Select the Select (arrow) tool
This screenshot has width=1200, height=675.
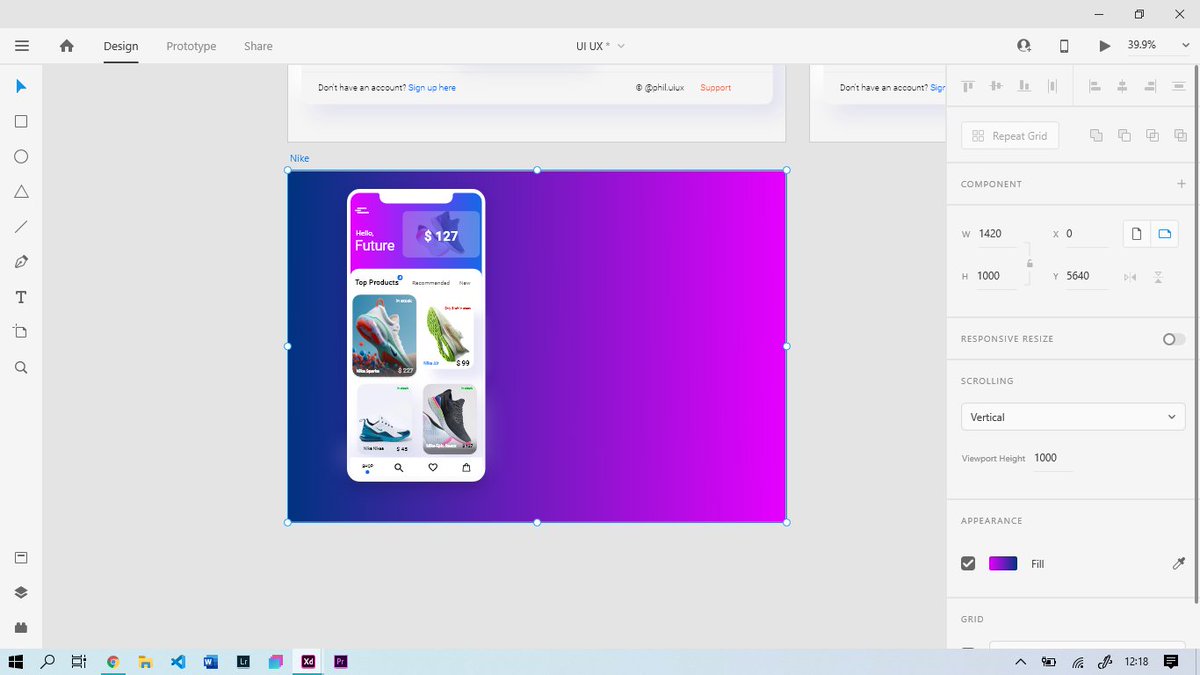coord(21,86)
